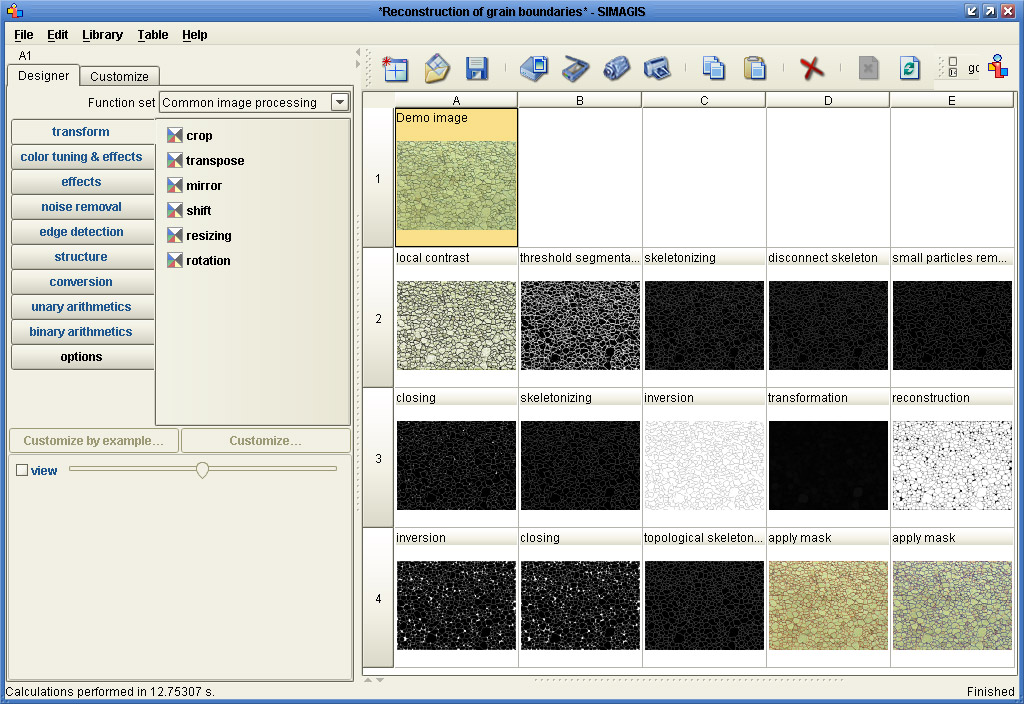Image resolution: width=1024 pixels, height=704 pixels.
Task: Click the green refresh recalculate icon
Action: [909, 68]
